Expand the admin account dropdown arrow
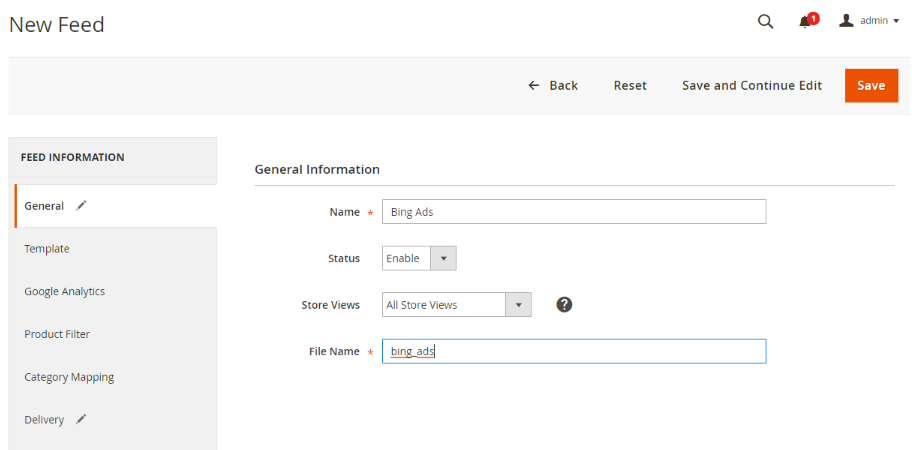912x450 pixels. (896, 22)
